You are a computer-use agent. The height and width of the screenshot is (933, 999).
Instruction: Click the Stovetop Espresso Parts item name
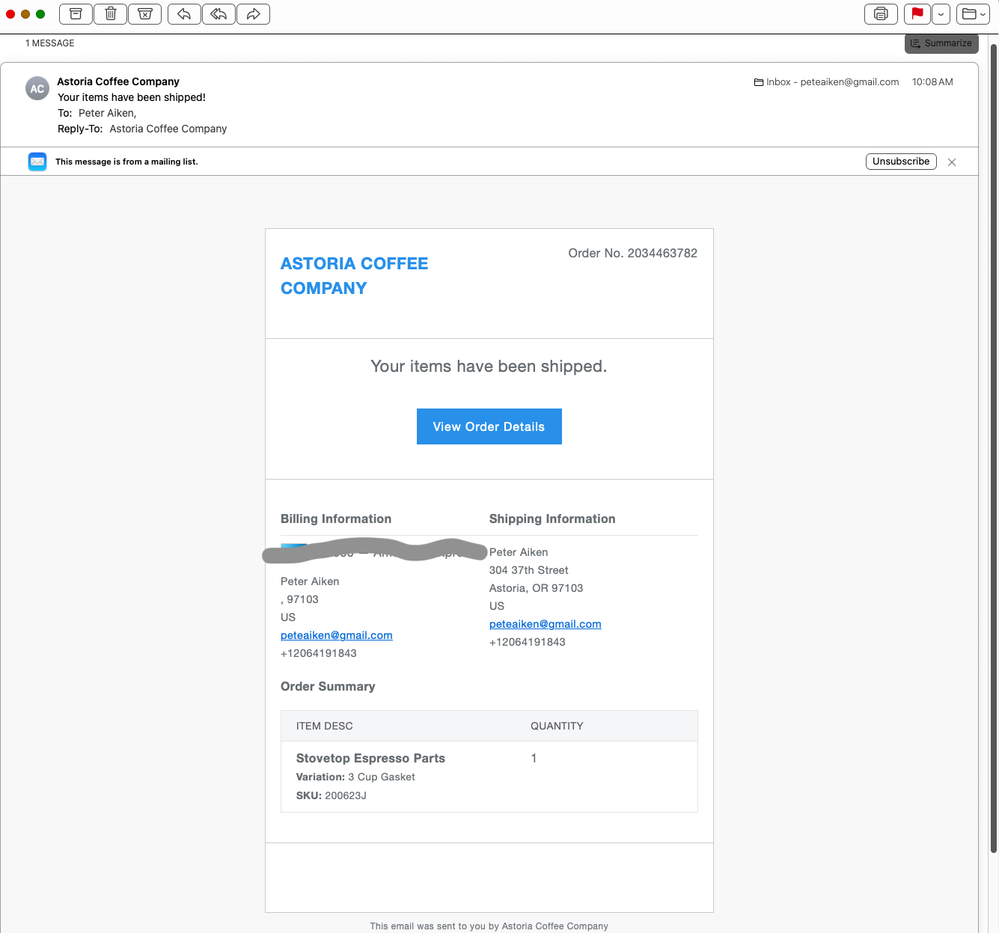pyautogui.click(x=370, y=758)
